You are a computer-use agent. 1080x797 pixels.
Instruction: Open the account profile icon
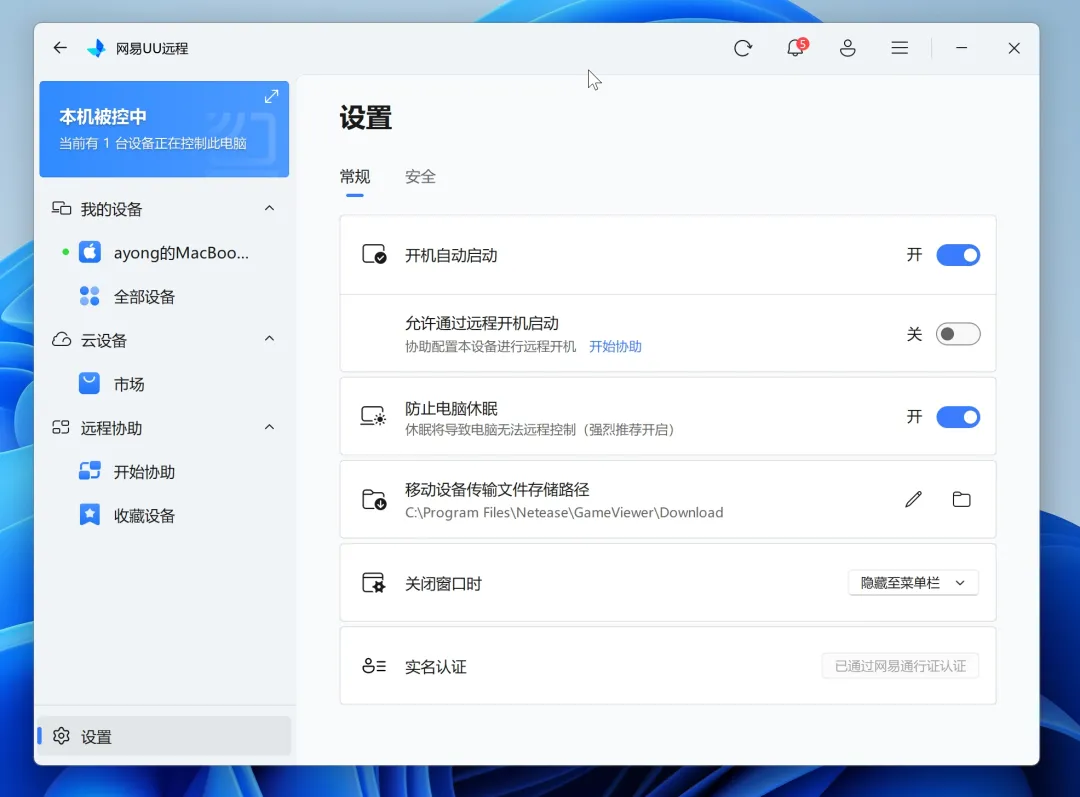point(847,47)
